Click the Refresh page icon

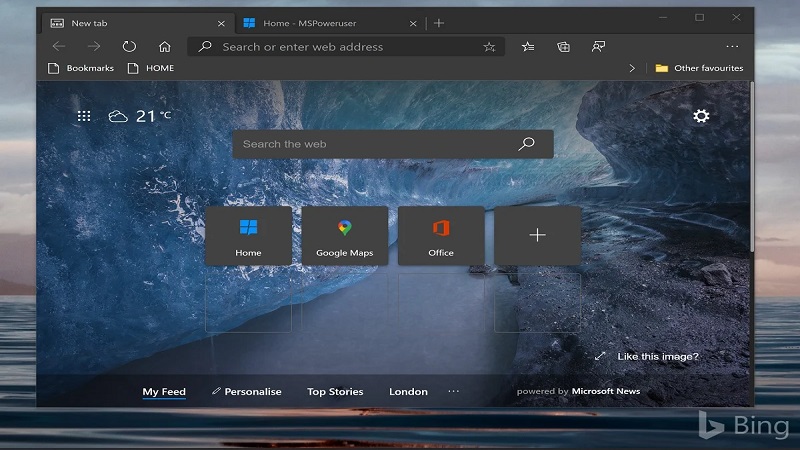coord(129,46)
